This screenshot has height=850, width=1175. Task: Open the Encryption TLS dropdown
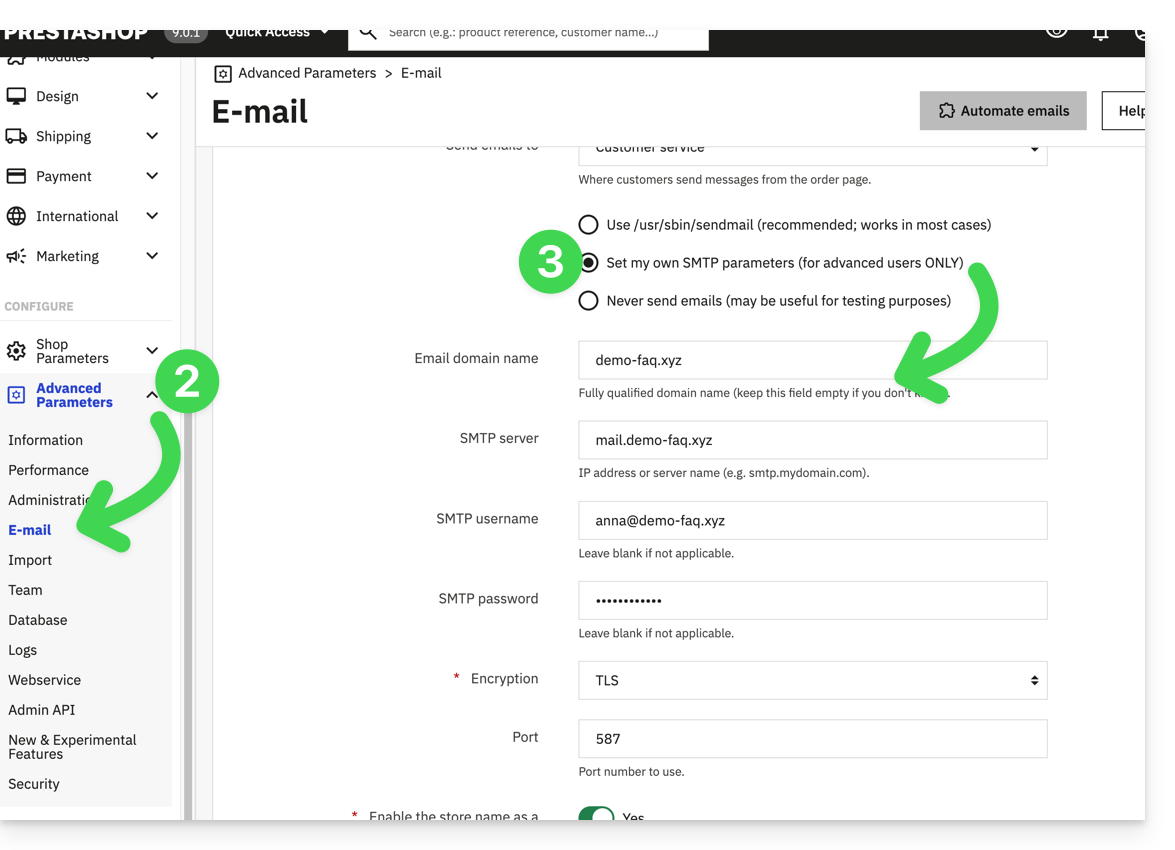click(x=812, y=680)
